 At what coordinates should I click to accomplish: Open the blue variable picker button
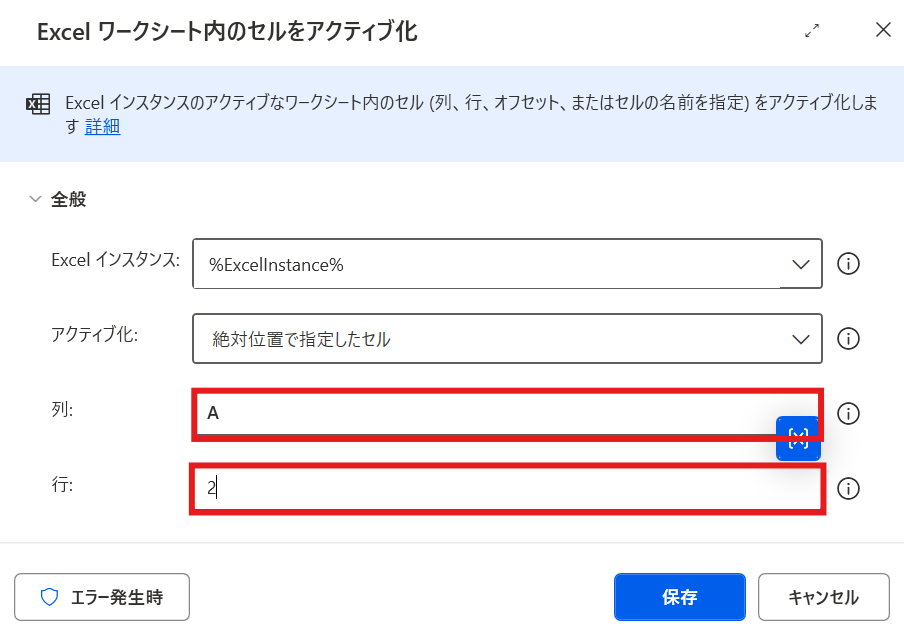click(798, 439)
